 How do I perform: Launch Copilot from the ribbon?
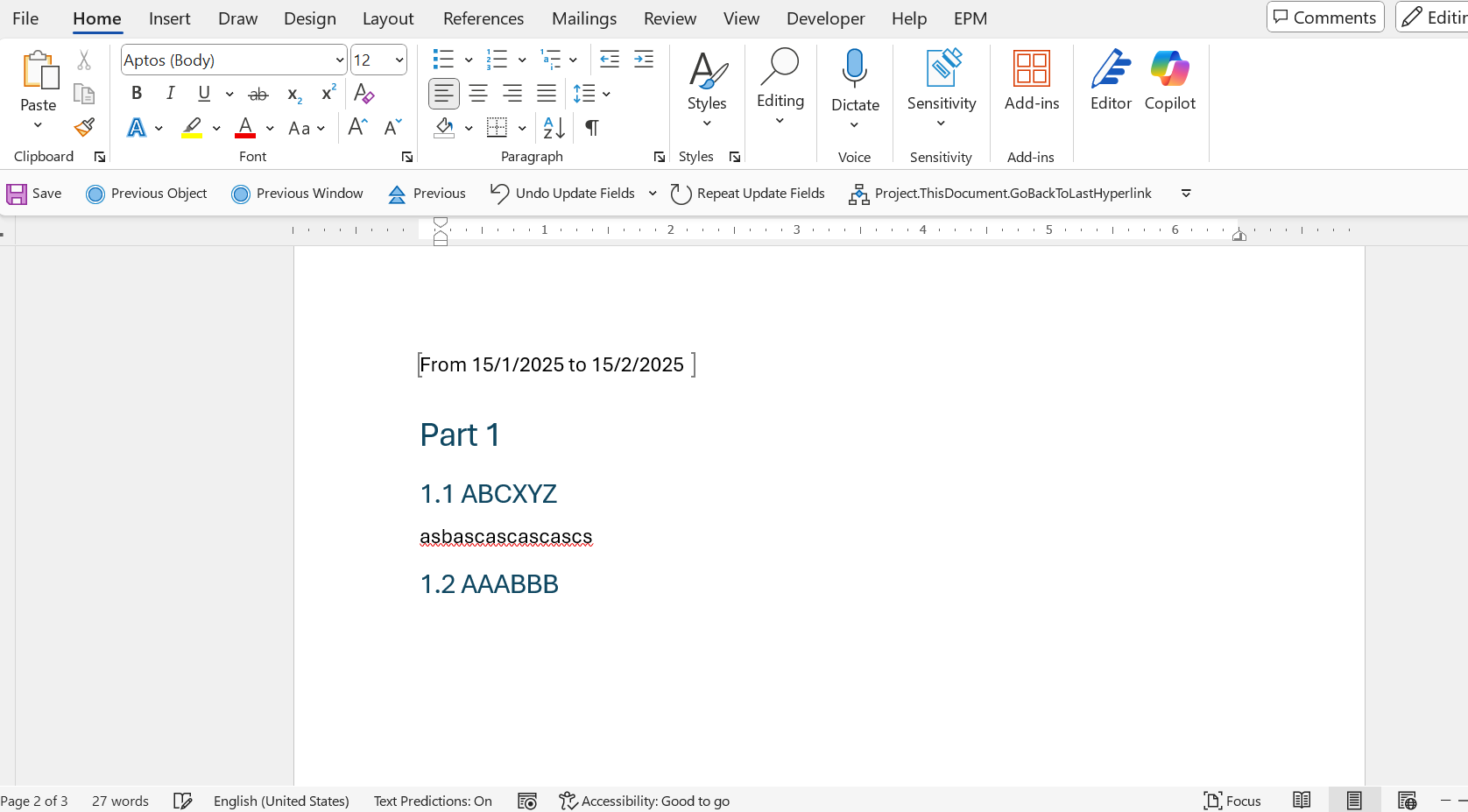point(1170,81)
